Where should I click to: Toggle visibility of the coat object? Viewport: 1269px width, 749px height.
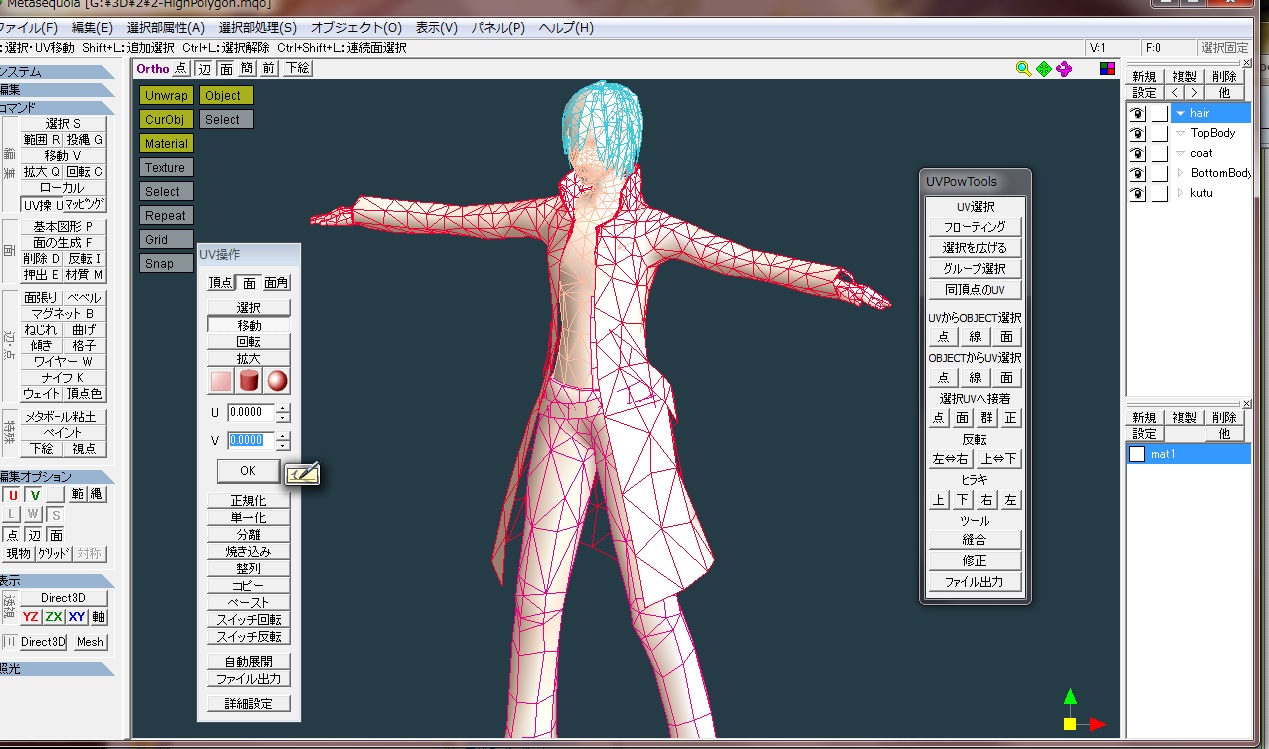1137,153
